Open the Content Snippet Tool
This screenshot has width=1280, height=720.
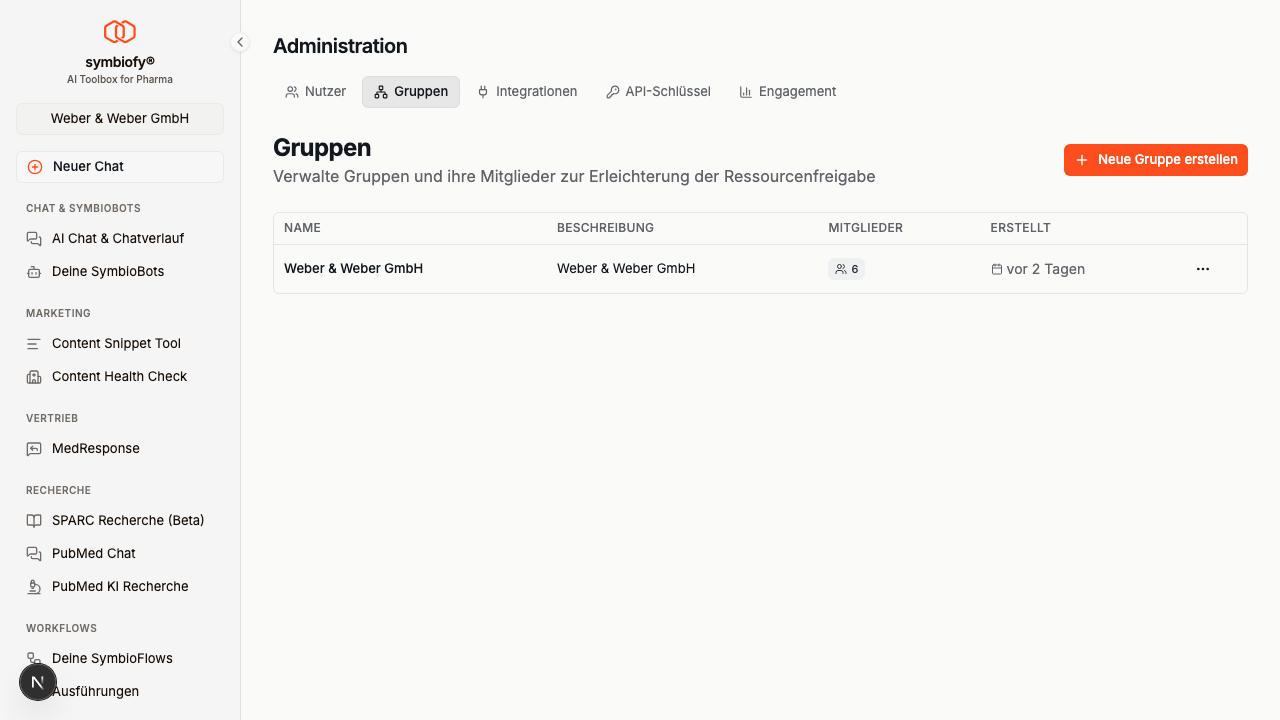tap(116, 343)
